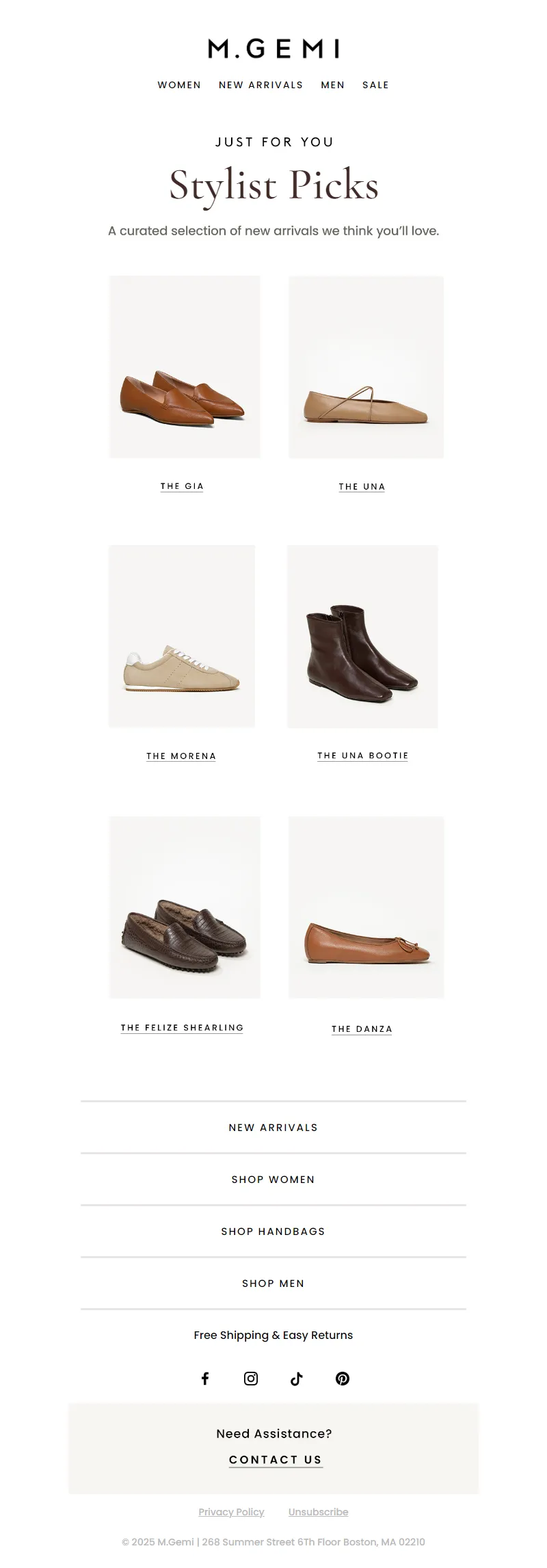This screenshot has width=547, height=1568.
Task: Open the TikTok icon link
Action: click(296, 1378)
